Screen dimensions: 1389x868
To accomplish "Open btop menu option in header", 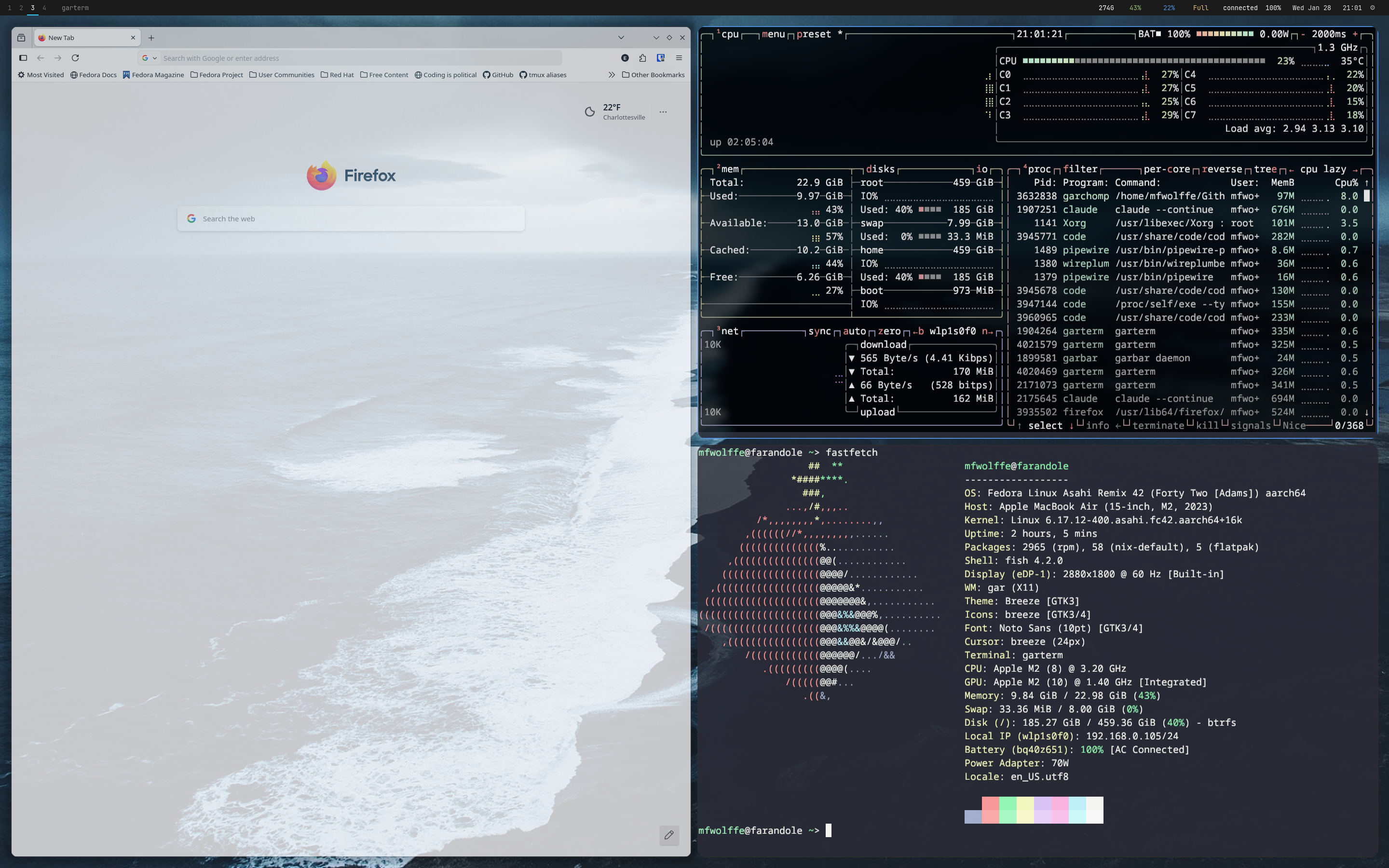I will pyautogui.click(x=773, y=34).
